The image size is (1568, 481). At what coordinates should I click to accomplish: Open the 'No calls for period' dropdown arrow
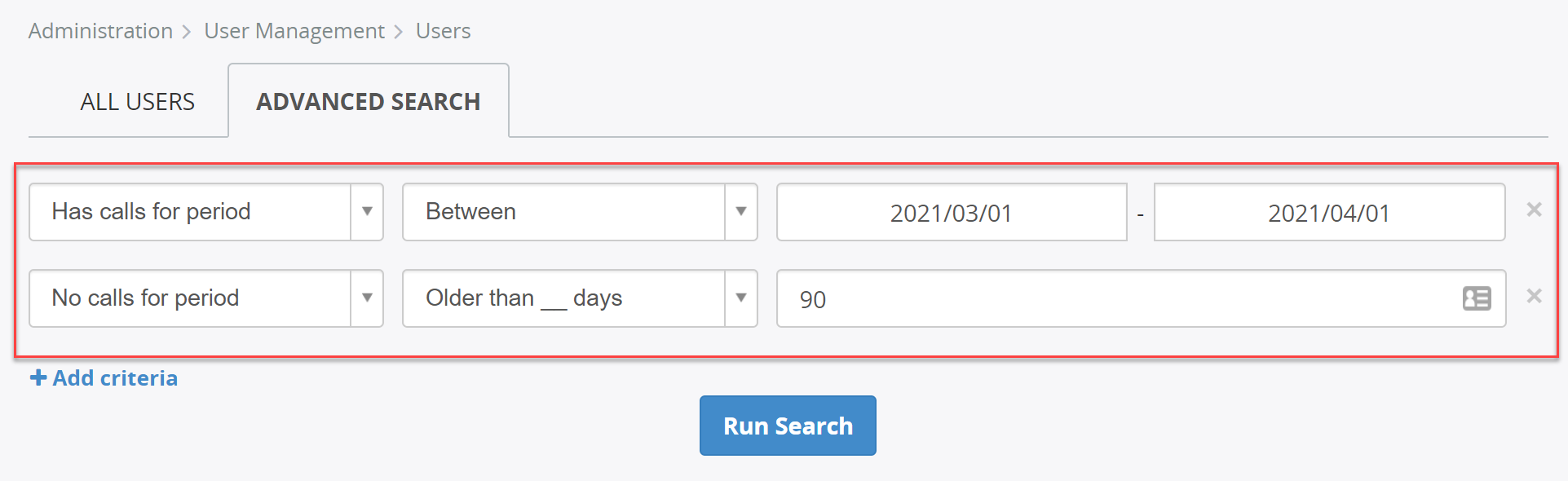367,298
